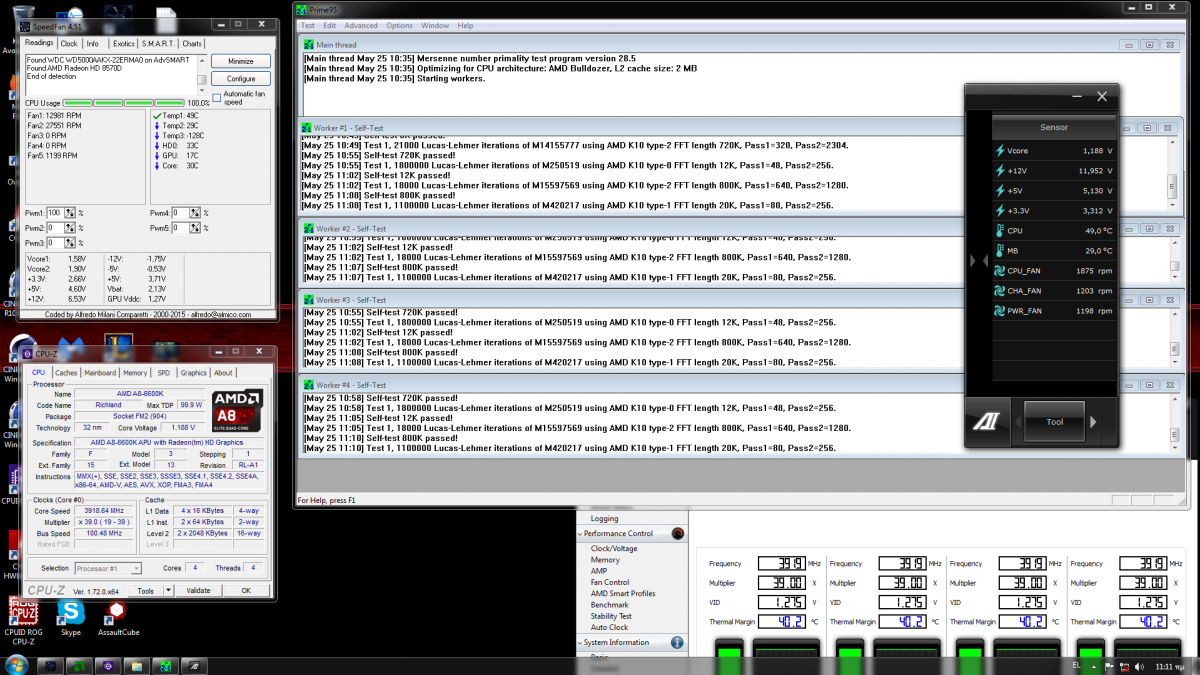This screenshot has height=675, width=1200.
Task: Click the CPU thermometer icon in the sensor panel
Action: [x=1000, y=231]
